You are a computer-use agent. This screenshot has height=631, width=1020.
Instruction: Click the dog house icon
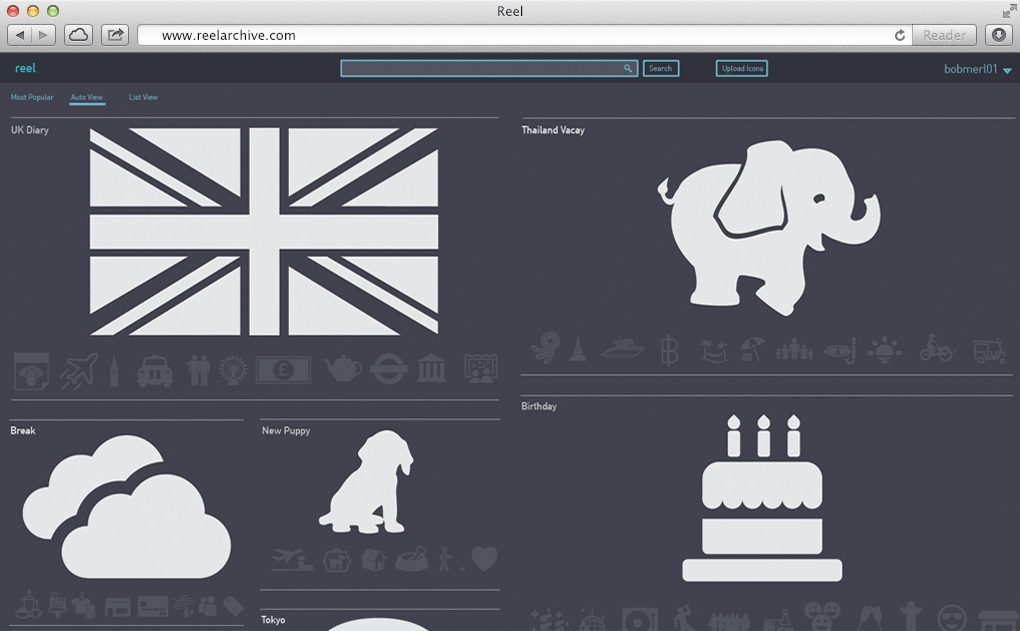pyautogui.click(x=373, y=560)
